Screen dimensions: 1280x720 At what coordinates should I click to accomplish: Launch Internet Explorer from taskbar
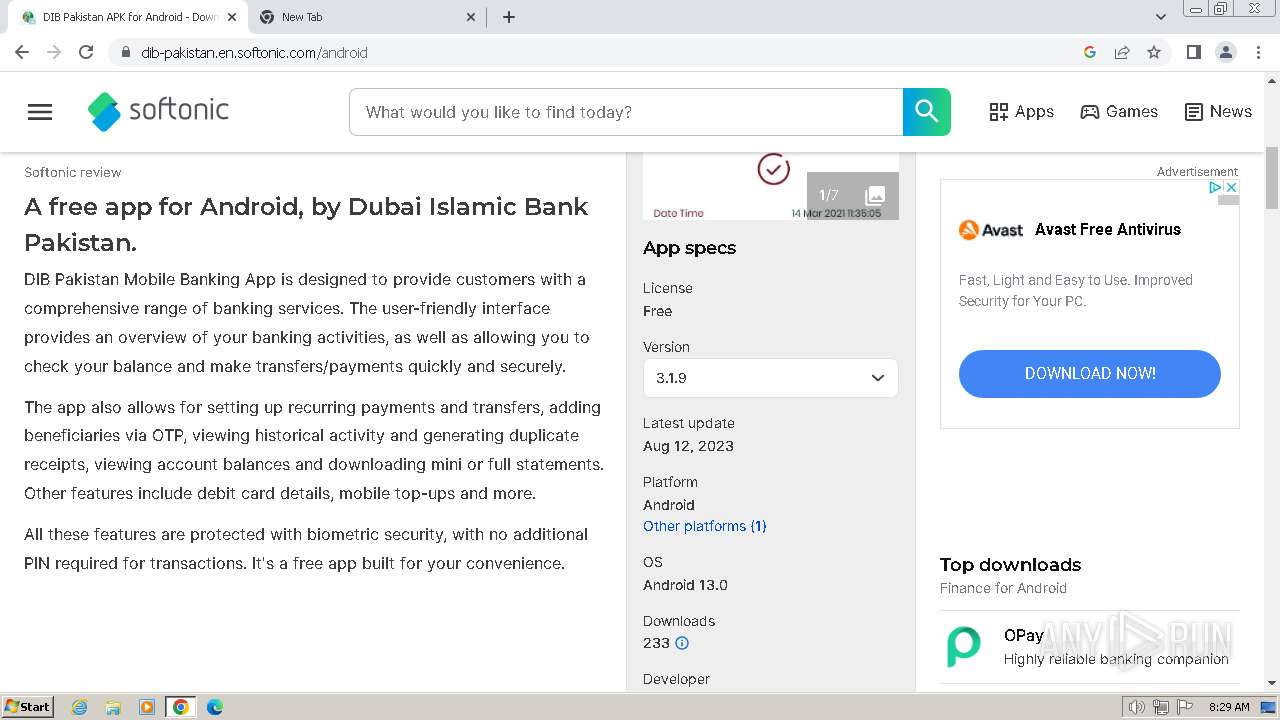click(x=79, y=707)
